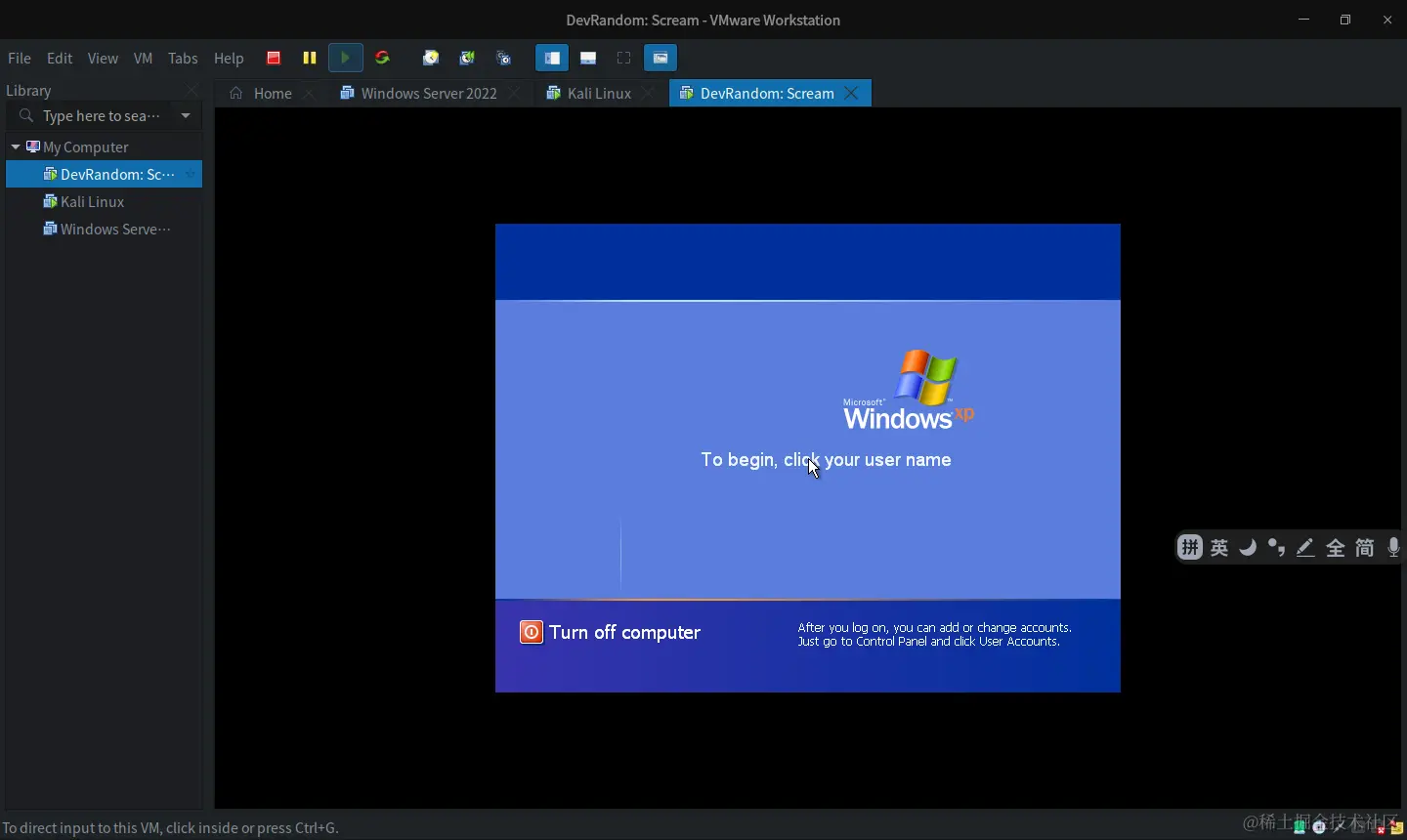Screen dimensions: 1407x840
Task: Open the VM menu
Action: (x=144, y=59)
